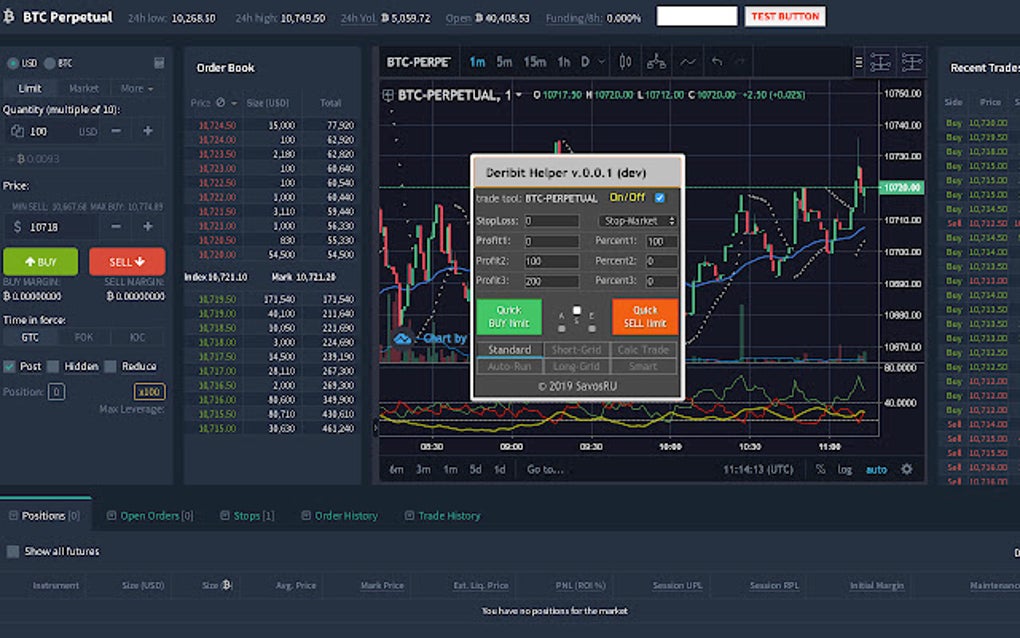
Task: Open the chart settings gear
Action: 906,469
